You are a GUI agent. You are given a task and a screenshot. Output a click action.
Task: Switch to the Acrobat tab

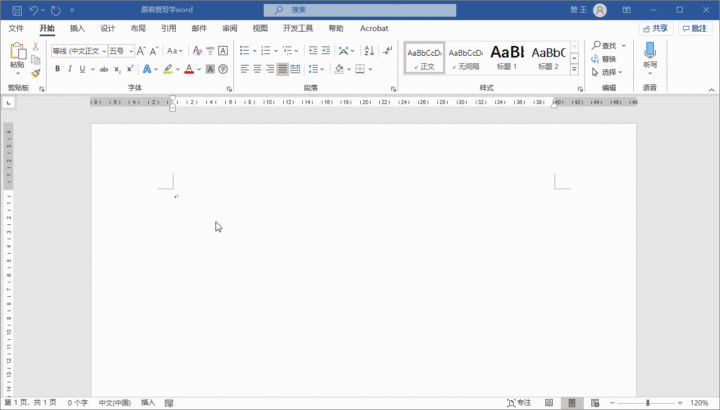374,28
